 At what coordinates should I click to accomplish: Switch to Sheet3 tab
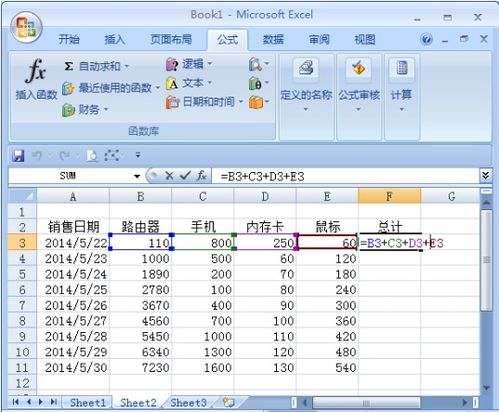[x=188, y=403]
